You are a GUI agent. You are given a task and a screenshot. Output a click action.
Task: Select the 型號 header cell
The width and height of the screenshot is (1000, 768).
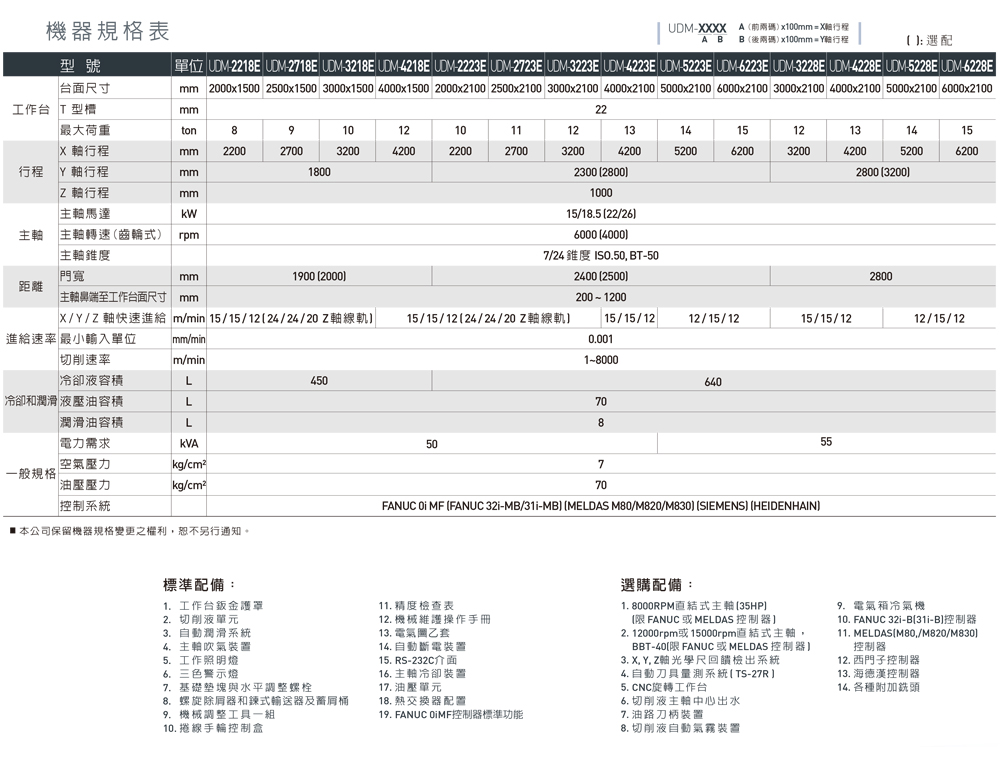pyautogui.click(x=80, y=66)
